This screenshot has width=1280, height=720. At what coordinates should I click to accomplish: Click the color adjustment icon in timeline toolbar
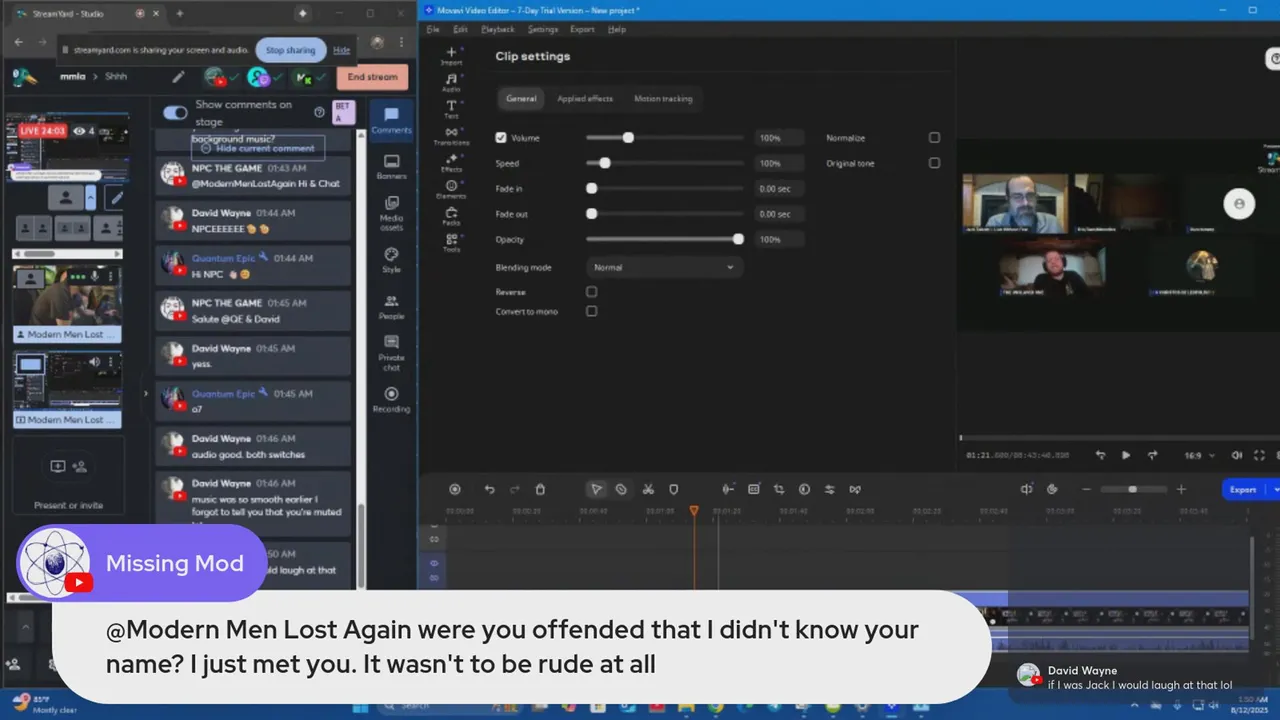[804, 489]
